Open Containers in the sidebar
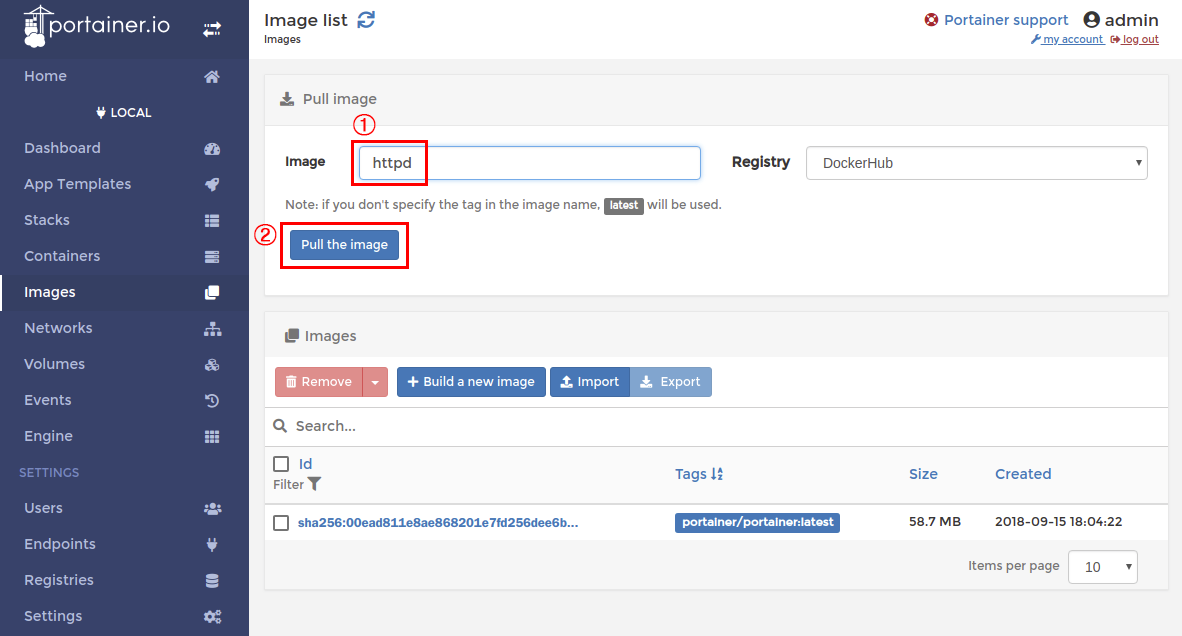 pyautogui.click(x=62, y=256)
